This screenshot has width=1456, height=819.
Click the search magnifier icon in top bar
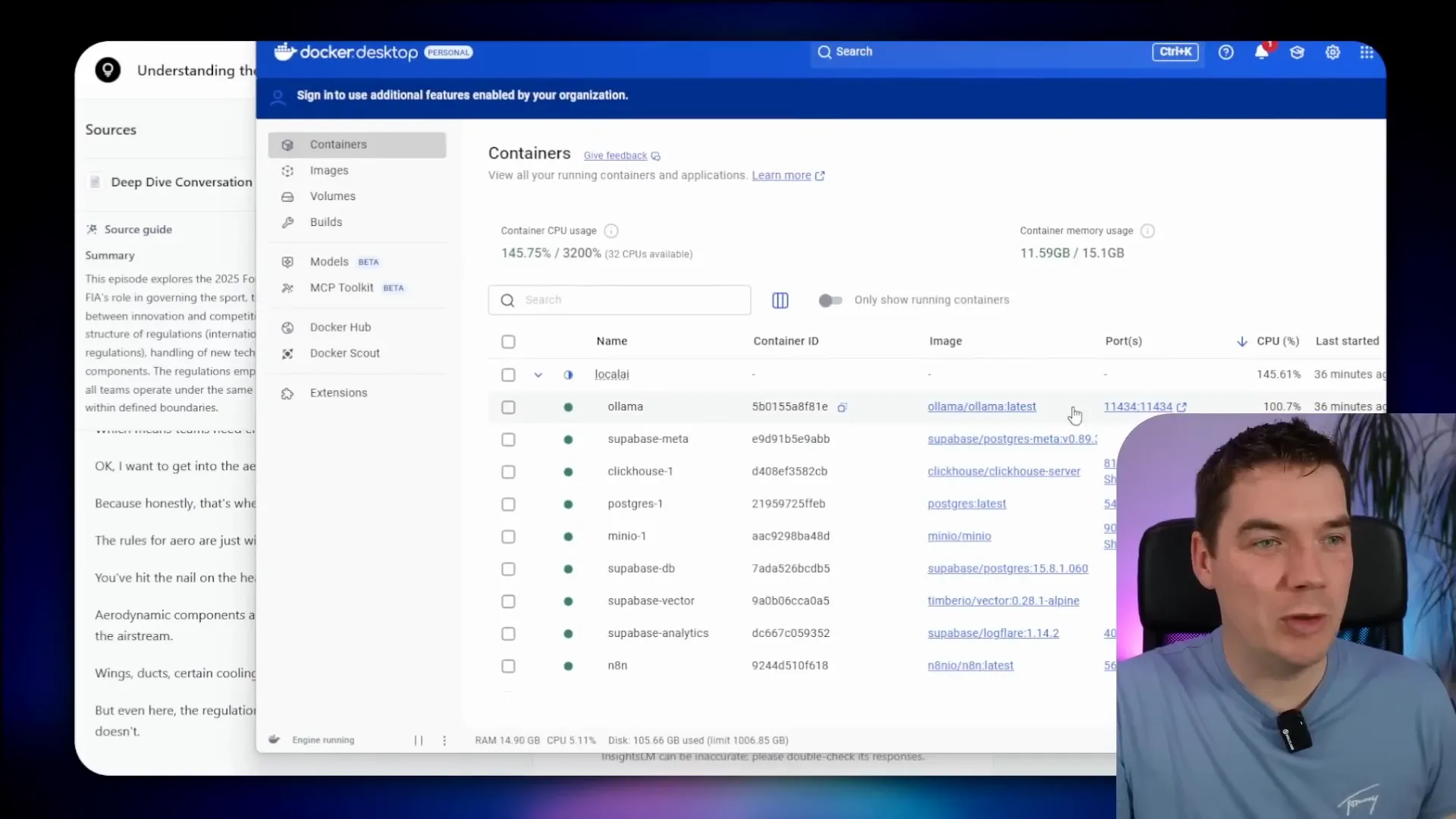[x=824, y=52]
